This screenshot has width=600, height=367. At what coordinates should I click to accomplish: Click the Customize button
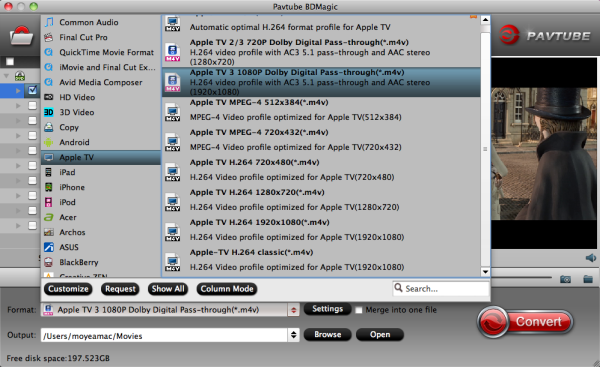[68, 289]
